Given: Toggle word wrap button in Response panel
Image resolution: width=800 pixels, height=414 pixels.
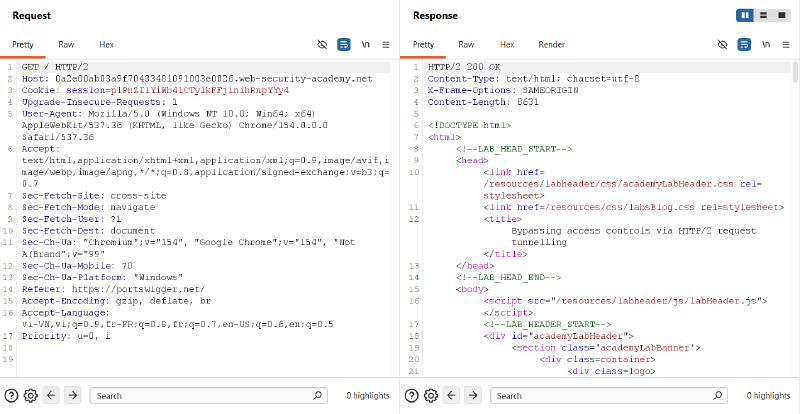Looking at the screenshot, I should (x=744, y=44).
